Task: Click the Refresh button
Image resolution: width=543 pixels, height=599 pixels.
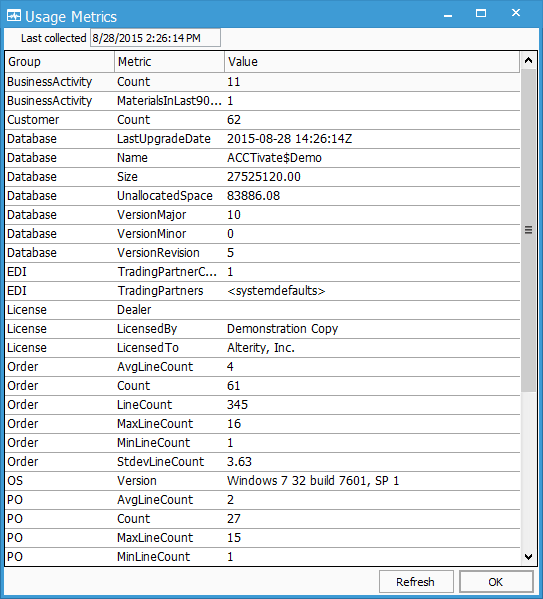Action: point(416,582)
